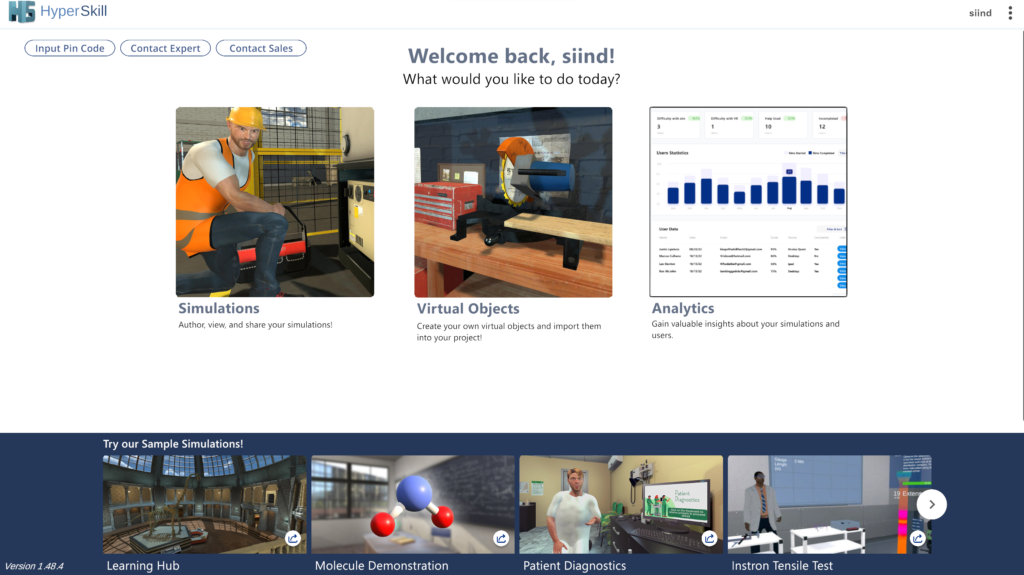Click share icon on Patient Diagnostics thumbnail
Image resolution: width=1024 pixels, height=575 pixels.
(x=709, y=539)
